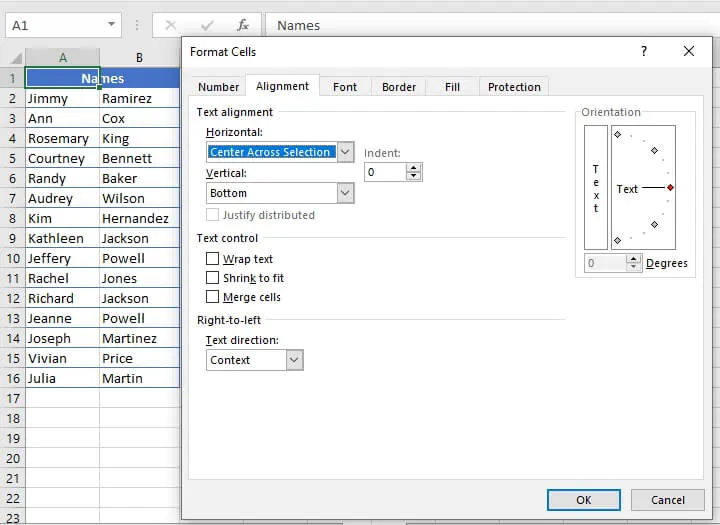The width and height of the screenshot is (720, 525).
Task: Open the Text direction dropdown
Action: [294, 360]
